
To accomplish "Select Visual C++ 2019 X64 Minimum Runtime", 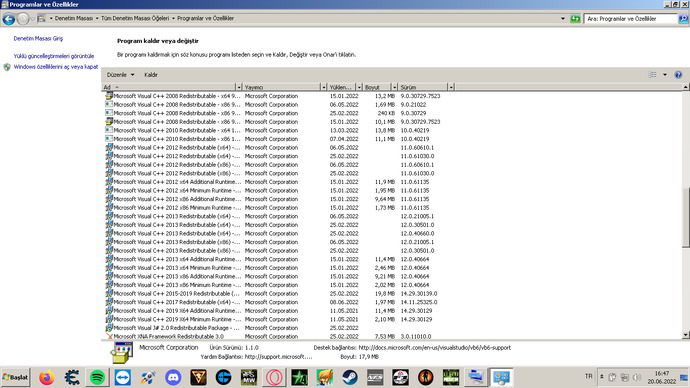I will point(177,319).
